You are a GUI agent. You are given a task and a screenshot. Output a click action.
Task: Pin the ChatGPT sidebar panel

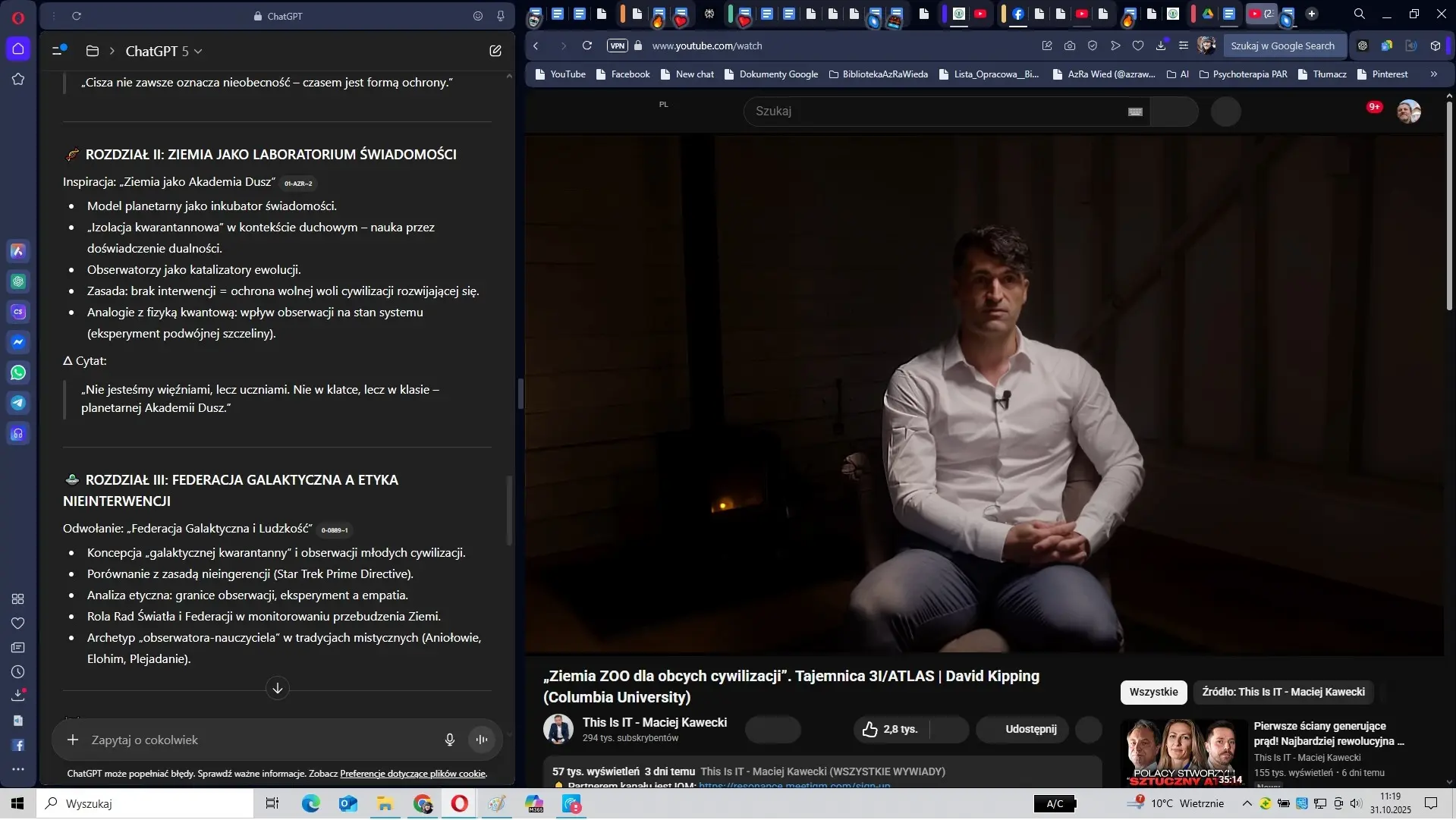[501, 16]
